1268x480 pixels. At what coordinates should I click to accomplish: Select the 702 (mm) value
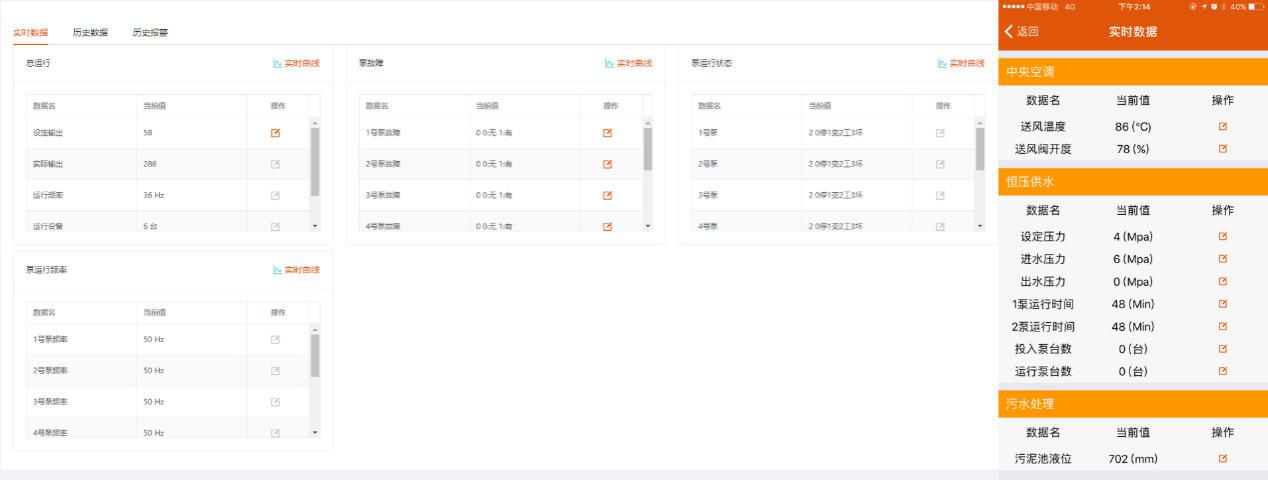coord(1133,459)
